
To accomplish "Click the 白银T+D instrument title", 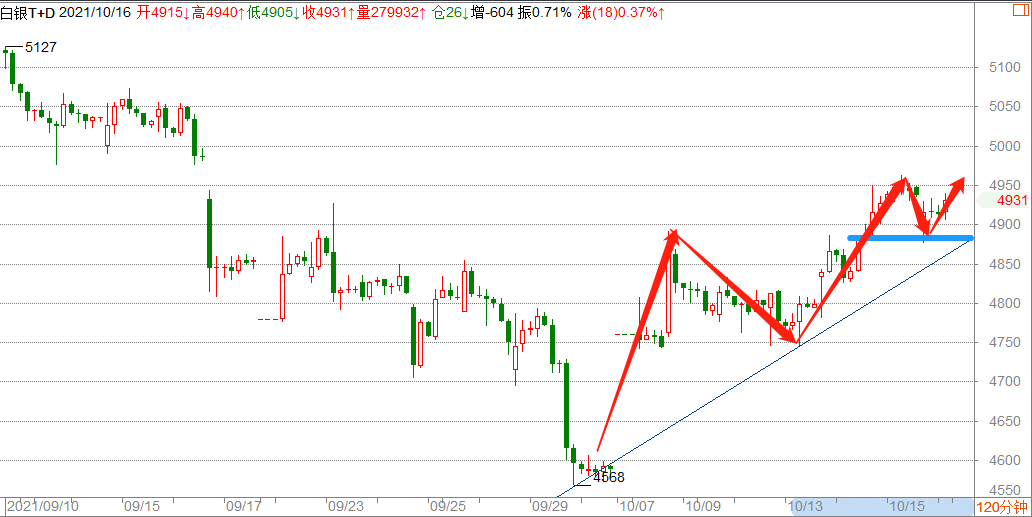I will [28, 11].
